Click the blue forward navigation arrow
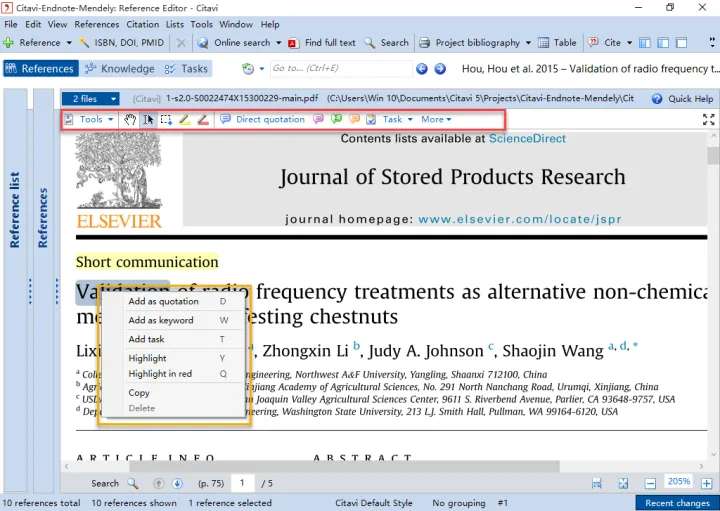720x511 pixels. coord(440,69)
